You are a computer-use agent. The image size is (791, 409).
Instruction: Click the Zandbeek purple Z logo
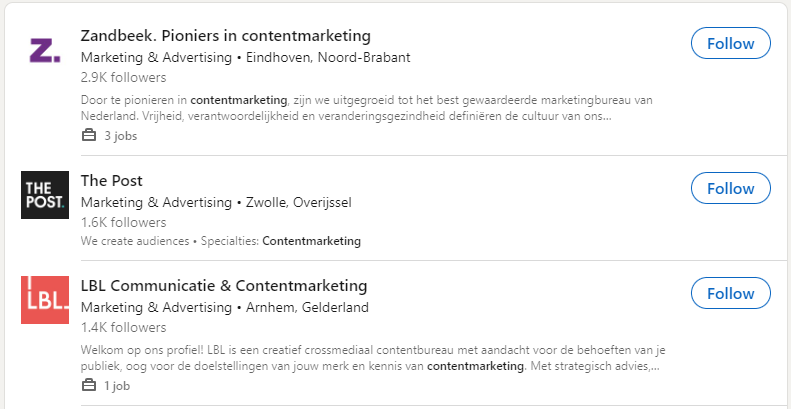coord(45,50)
